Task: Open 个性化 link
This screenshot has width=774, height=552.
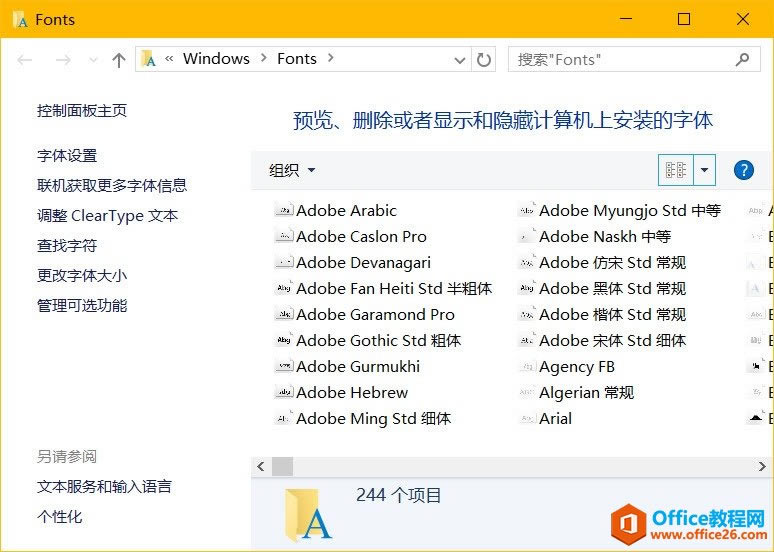Action: click(x=60, y=517)
